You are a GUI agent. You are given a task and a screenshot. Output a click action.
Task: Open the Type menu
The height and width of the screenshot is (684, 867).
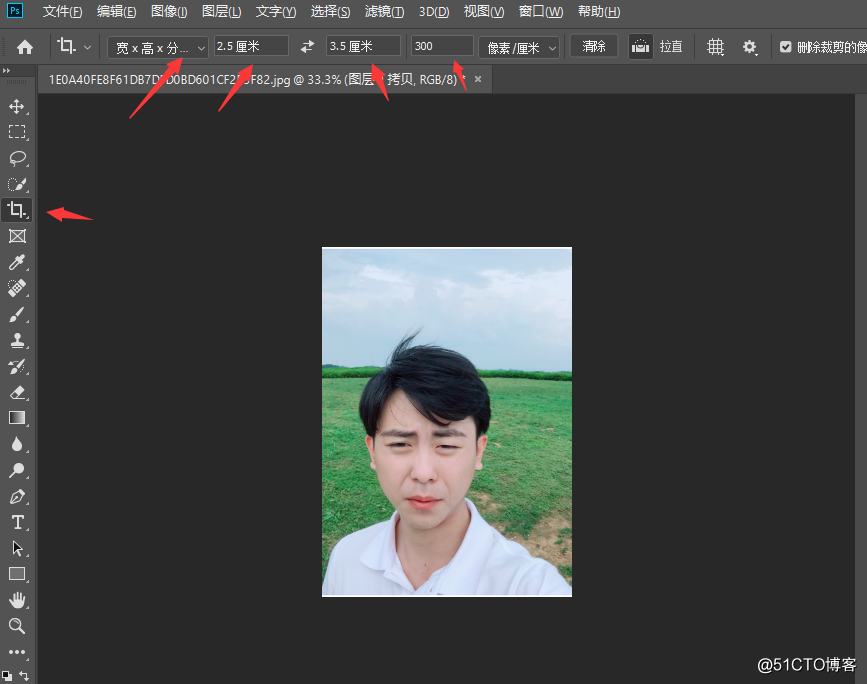click(x=275, y=12)
